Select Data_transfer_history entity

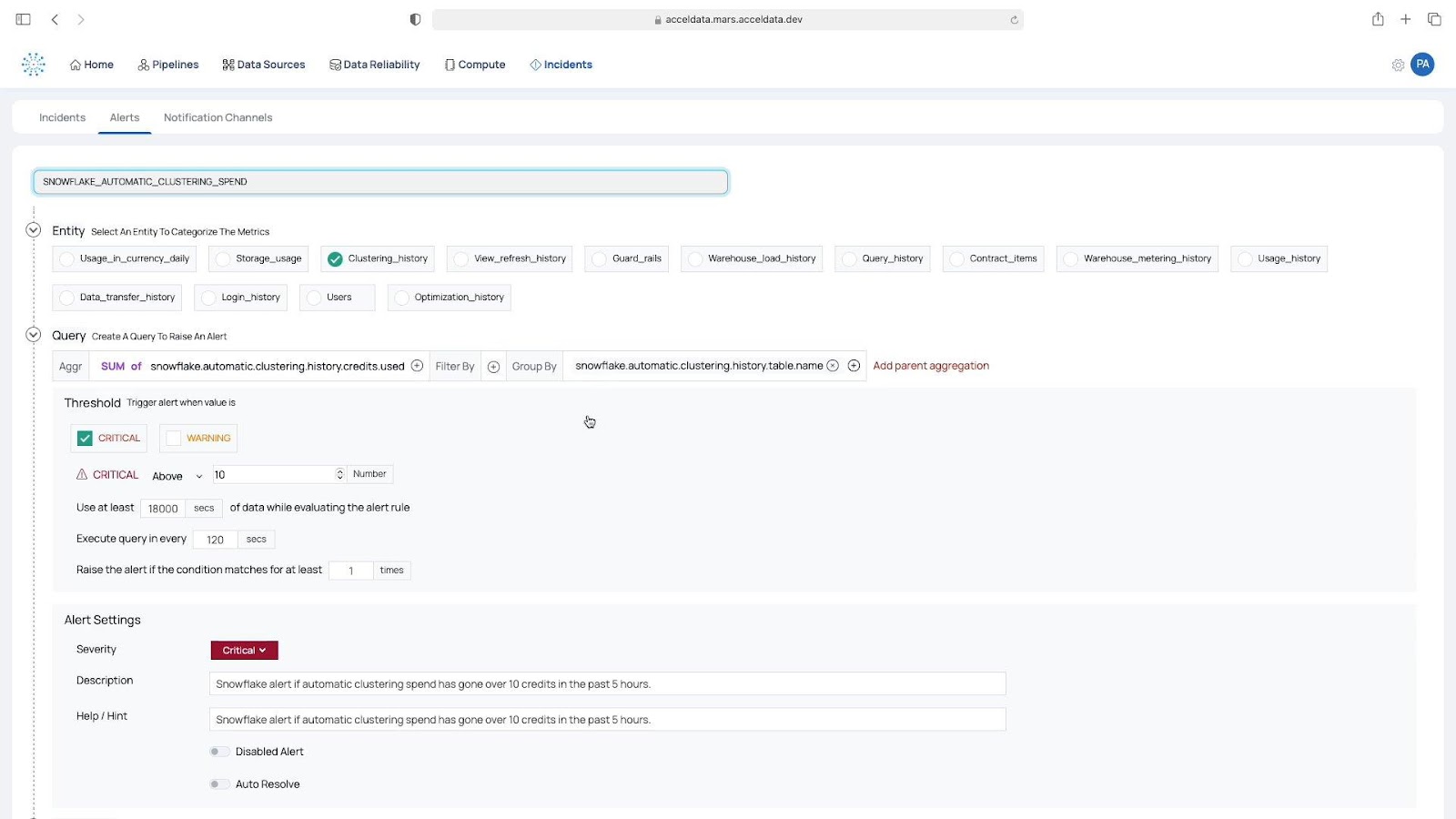tap(117, 298)
